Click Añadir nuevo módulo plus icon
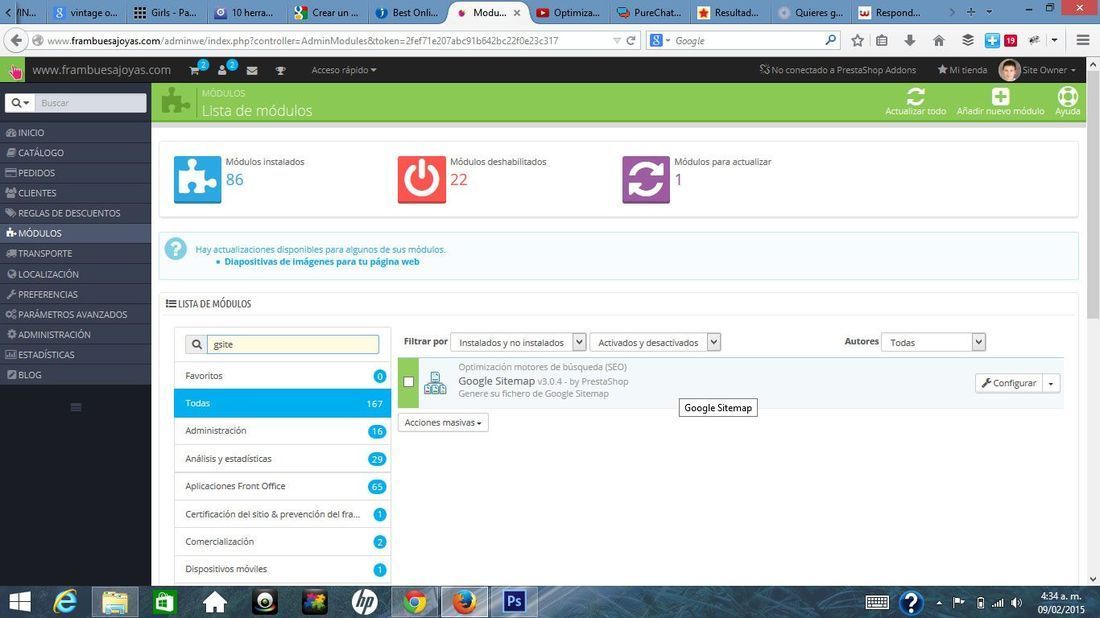Screen dimensions: 1100x618 (x=1000, y=96)
